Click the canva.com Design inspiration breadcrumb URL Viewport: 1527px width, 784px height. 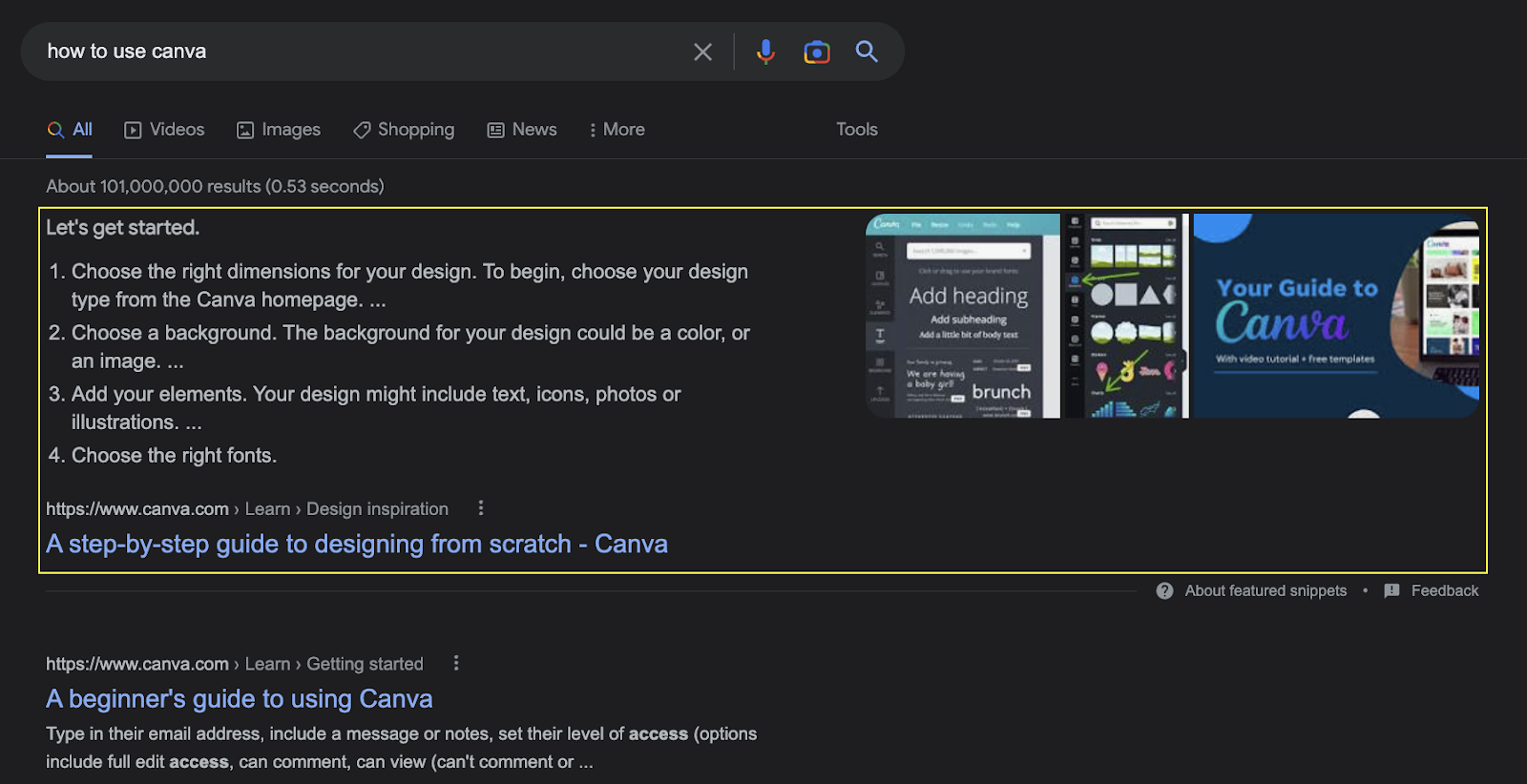247,509
